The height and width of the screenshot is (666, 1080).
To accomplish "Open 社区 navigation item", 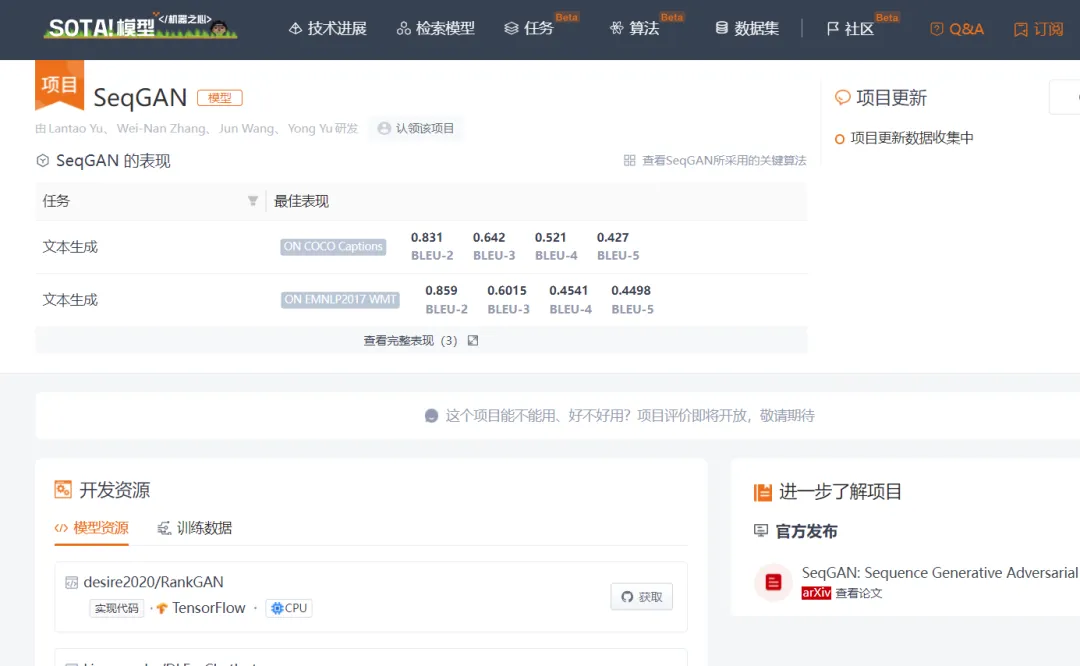I will click(x=851, y=28).
